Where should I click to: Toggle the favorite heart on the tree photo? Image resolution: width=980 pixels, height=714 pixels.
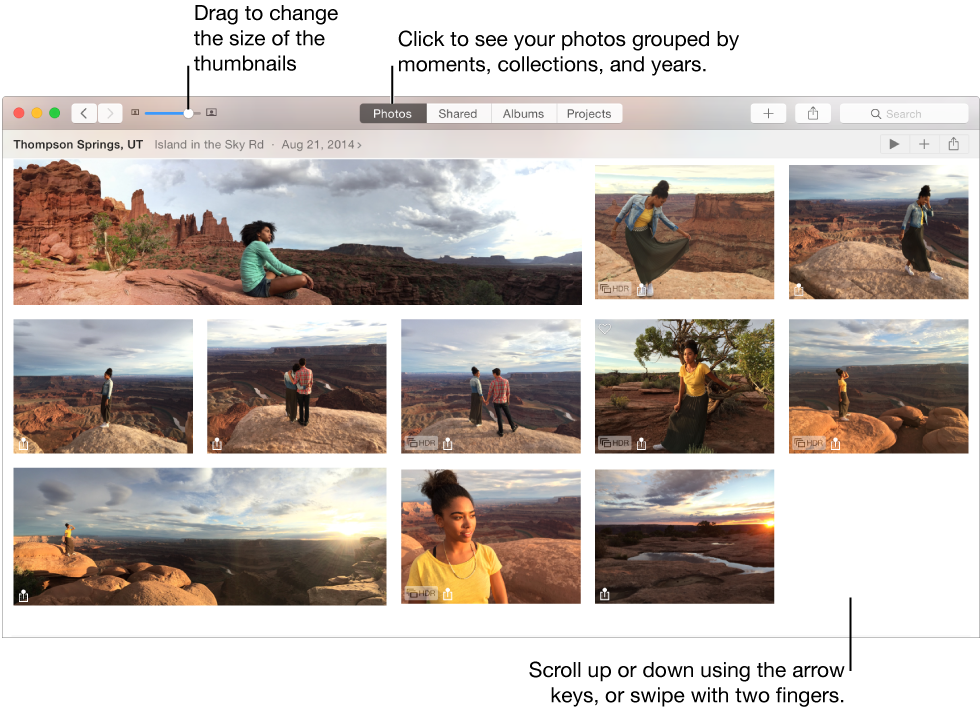[x=605, y=328]
